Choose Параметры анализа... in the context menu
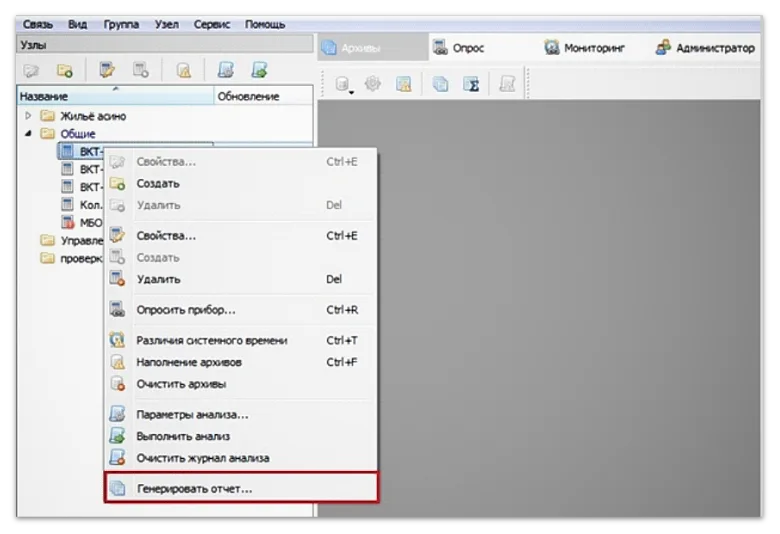 pos(192,414)
